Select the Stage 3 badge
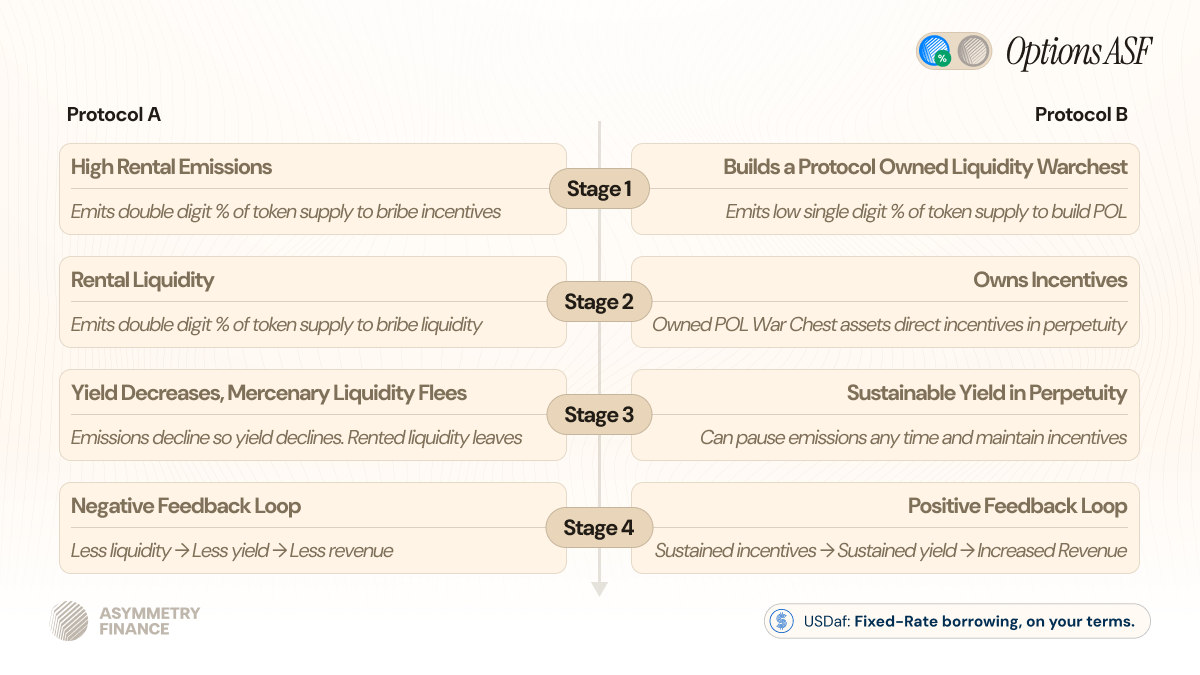The width and height of the screenshot is (1200, 675). 599,415
